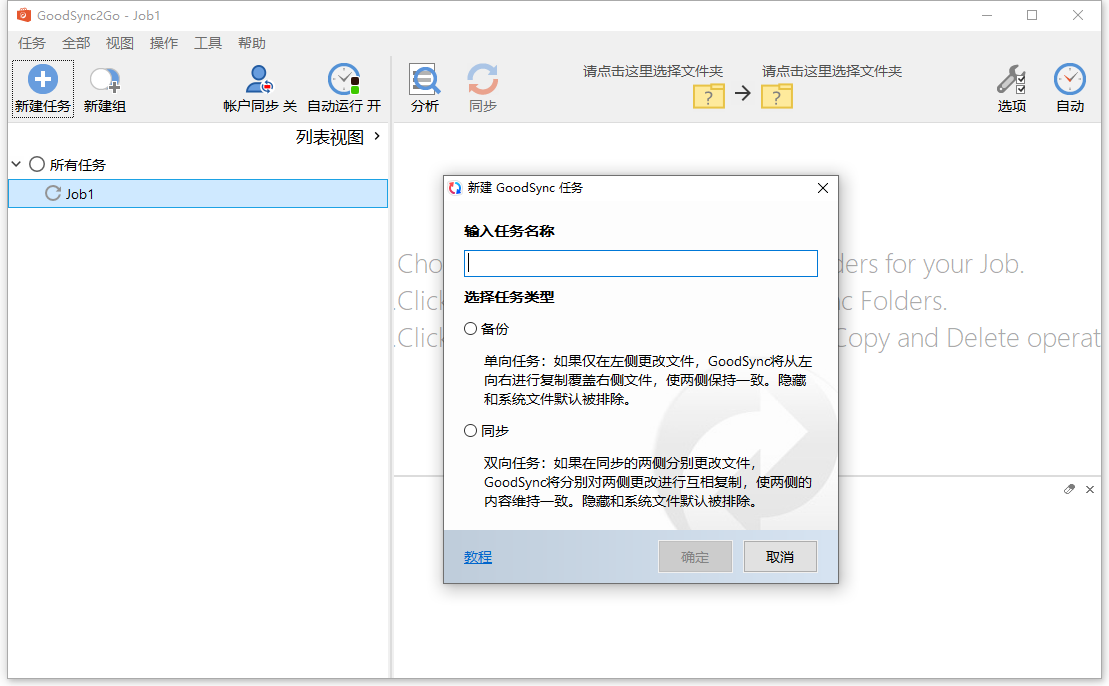Open the 工具 menu
Viewport: 1109px width, 686px height.
[208, 43]
